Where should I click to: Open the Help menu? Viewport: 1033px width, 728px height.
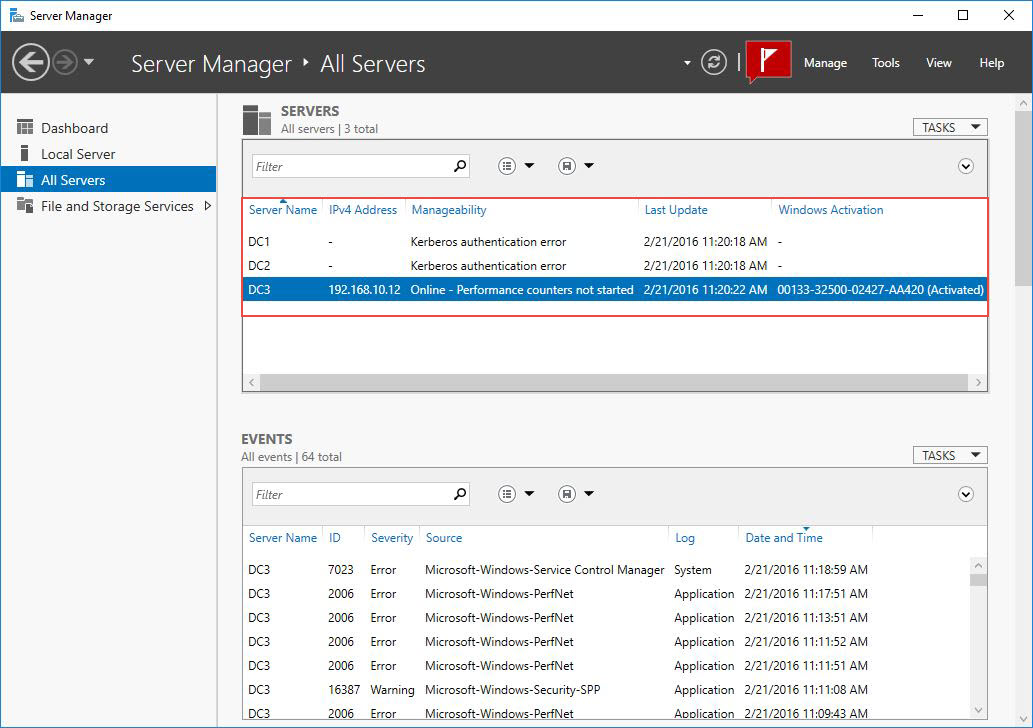(x=991, y=62)
